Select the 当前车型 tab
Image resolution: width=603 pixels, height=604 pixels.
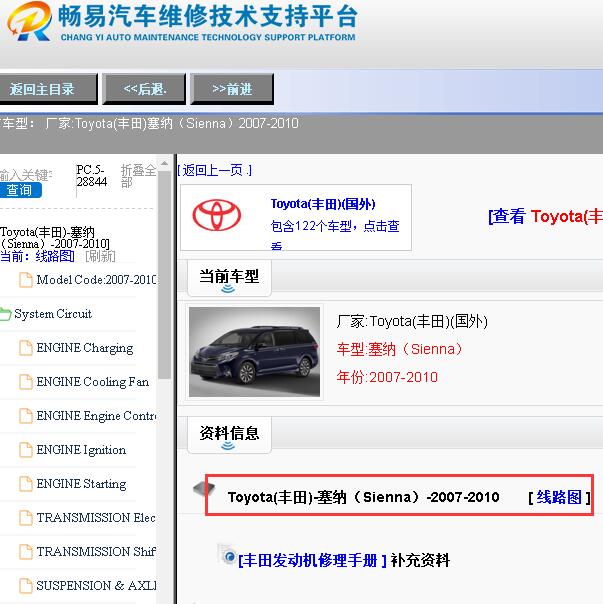(229, 278)
